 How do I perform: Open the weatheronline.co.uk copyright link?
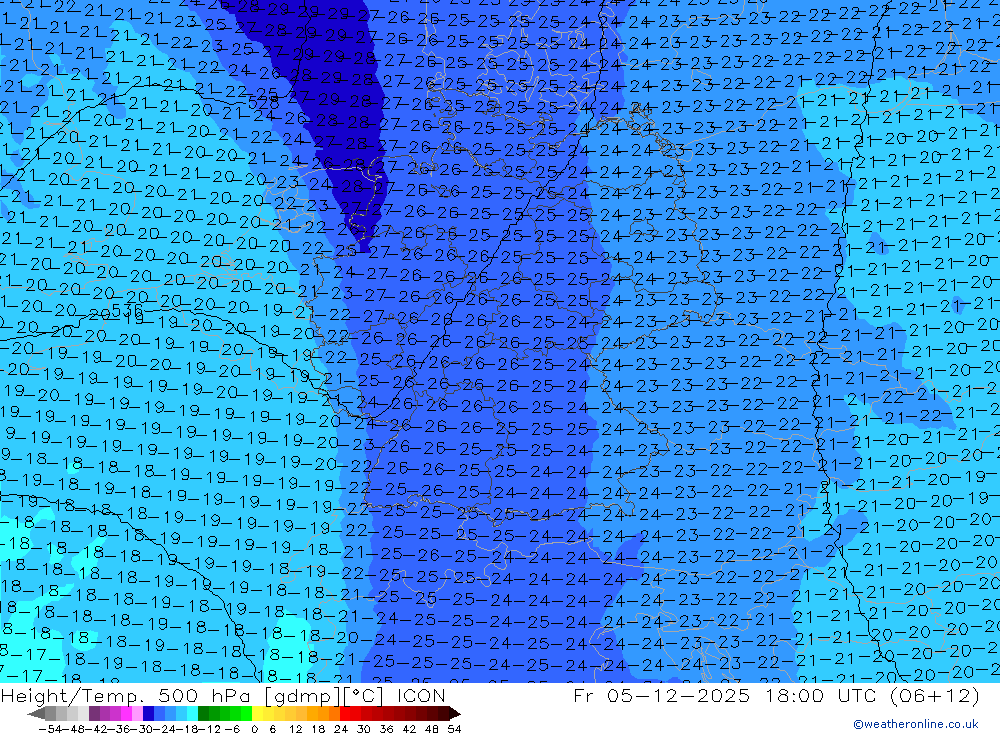915,724
